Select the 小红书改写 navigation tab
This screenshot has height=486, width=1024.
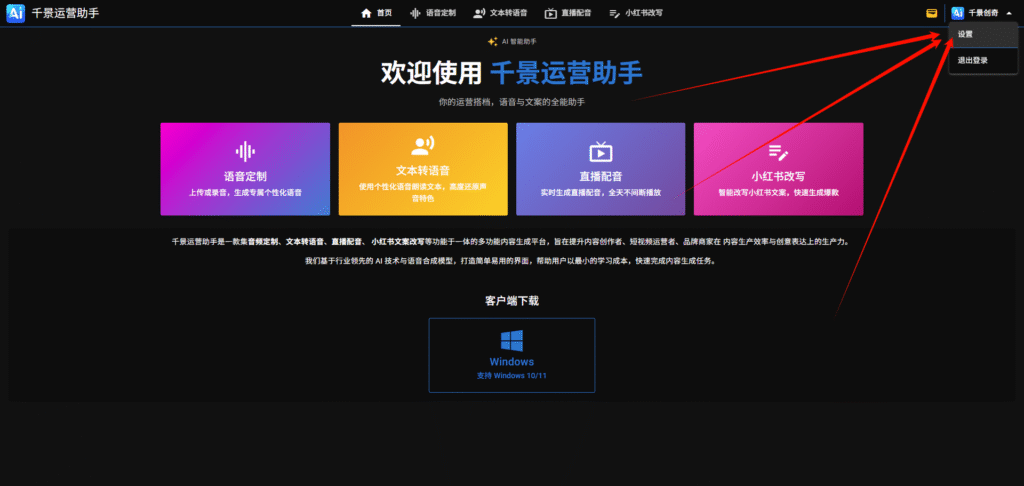pyautogui.click(x=635, y=13)
